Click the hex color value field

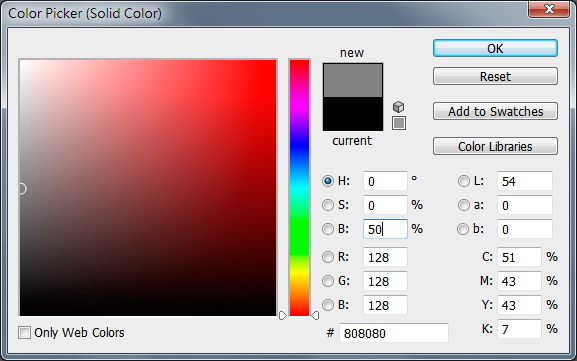coord(394,333)
